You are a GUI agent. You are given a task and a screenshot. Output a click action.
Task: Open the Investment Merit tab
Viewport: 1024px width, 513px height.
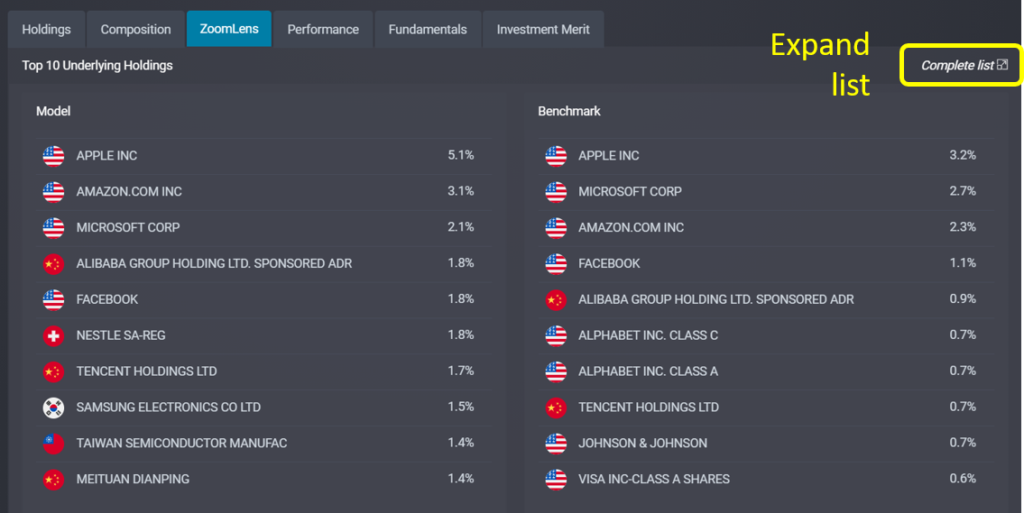(543, 29)
